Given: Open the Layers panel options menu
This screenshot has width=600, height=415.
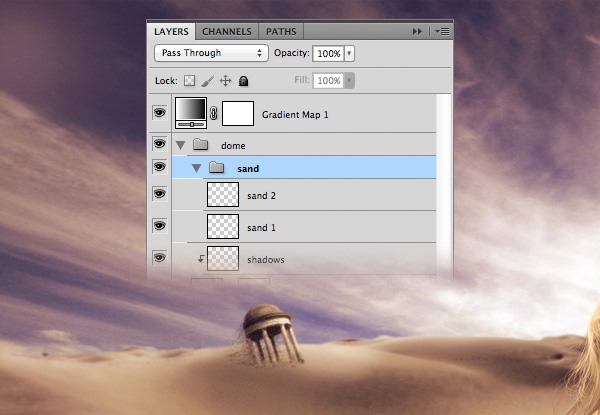Looking at the screenshot, I should click(x=442, y=32).
